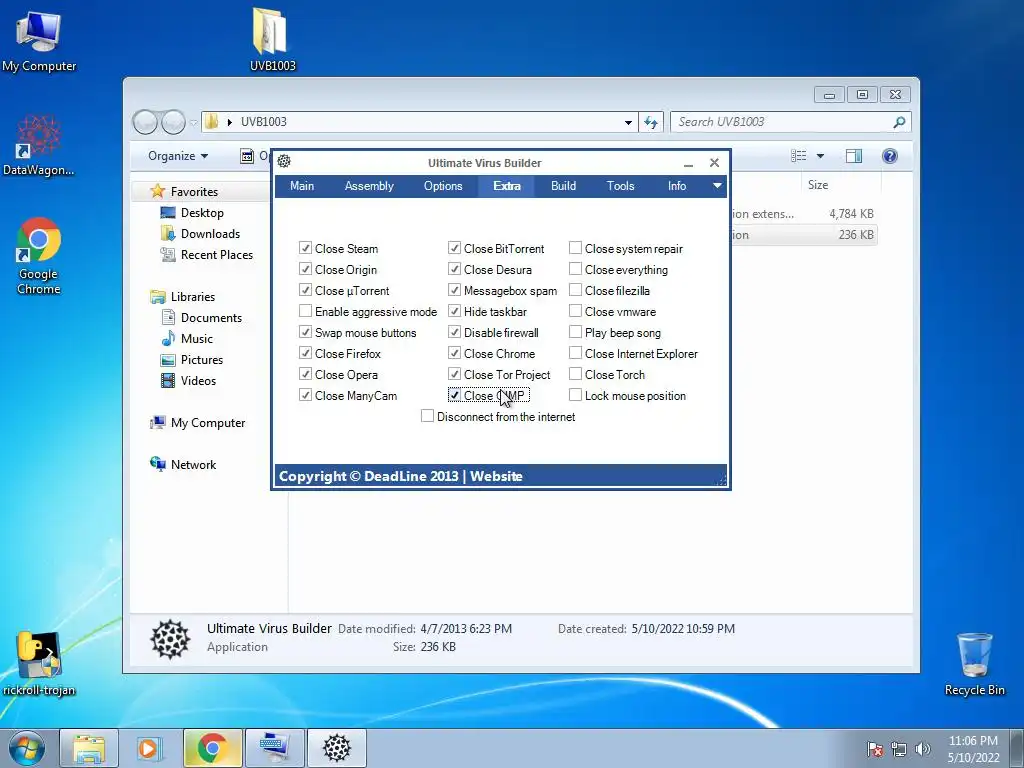Refresh the UVB1003 folder view
The image size is (1024, 768).
651,122
